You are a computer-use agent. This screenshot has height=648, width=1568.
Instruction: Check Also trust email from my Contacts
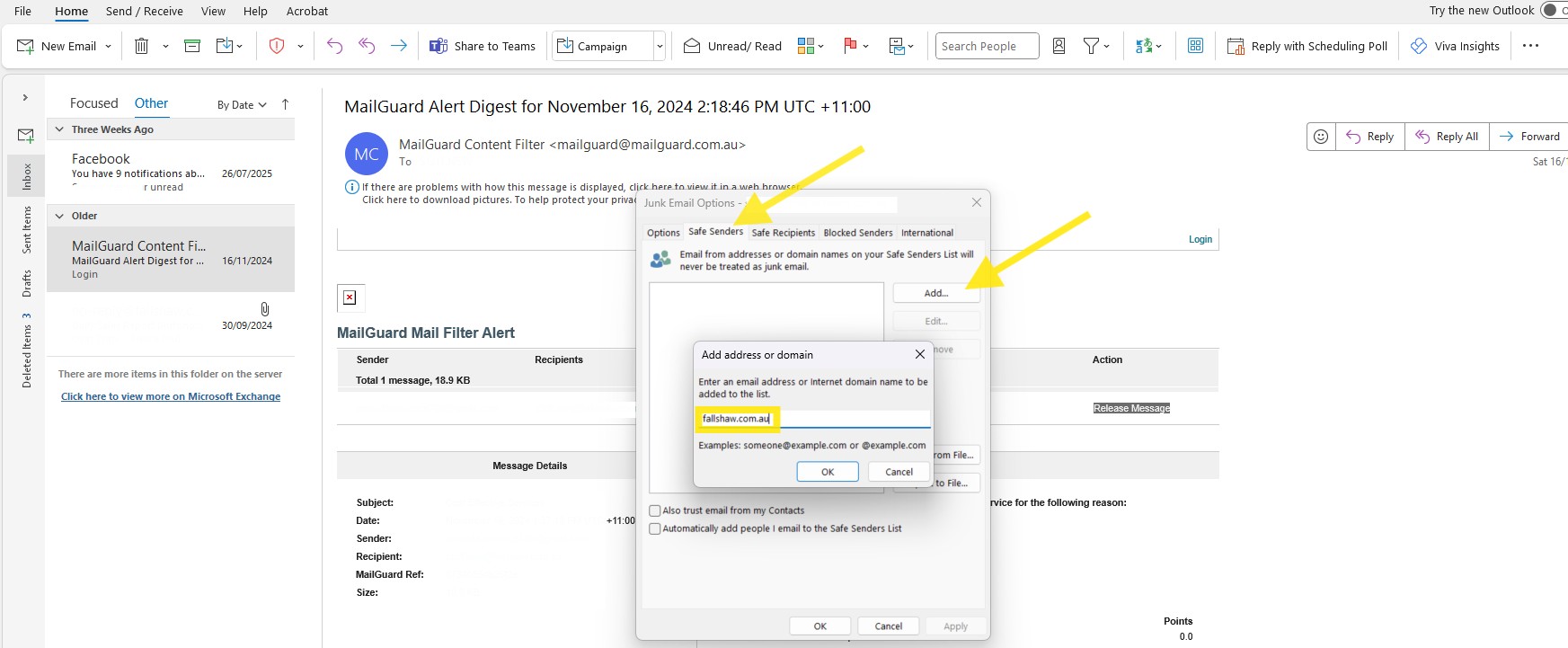tap(655, 510)
